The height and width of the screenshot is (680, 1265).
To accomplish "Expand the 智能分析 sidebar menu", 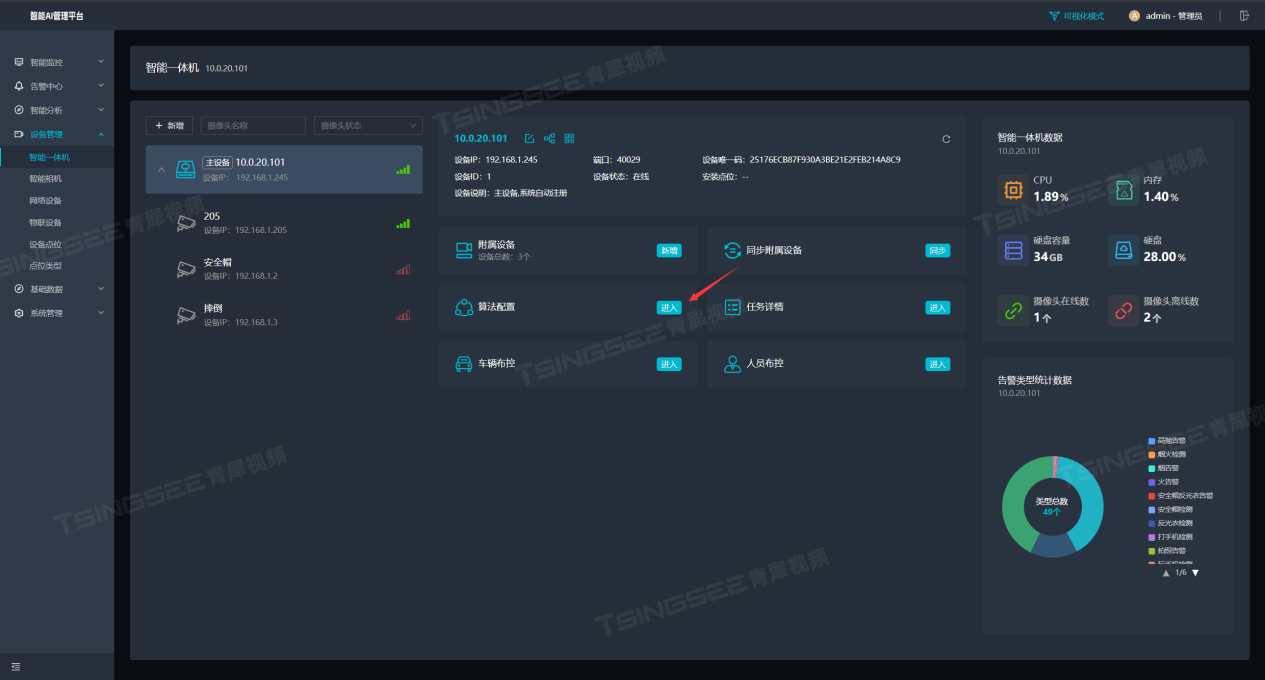I will point(57,110).
